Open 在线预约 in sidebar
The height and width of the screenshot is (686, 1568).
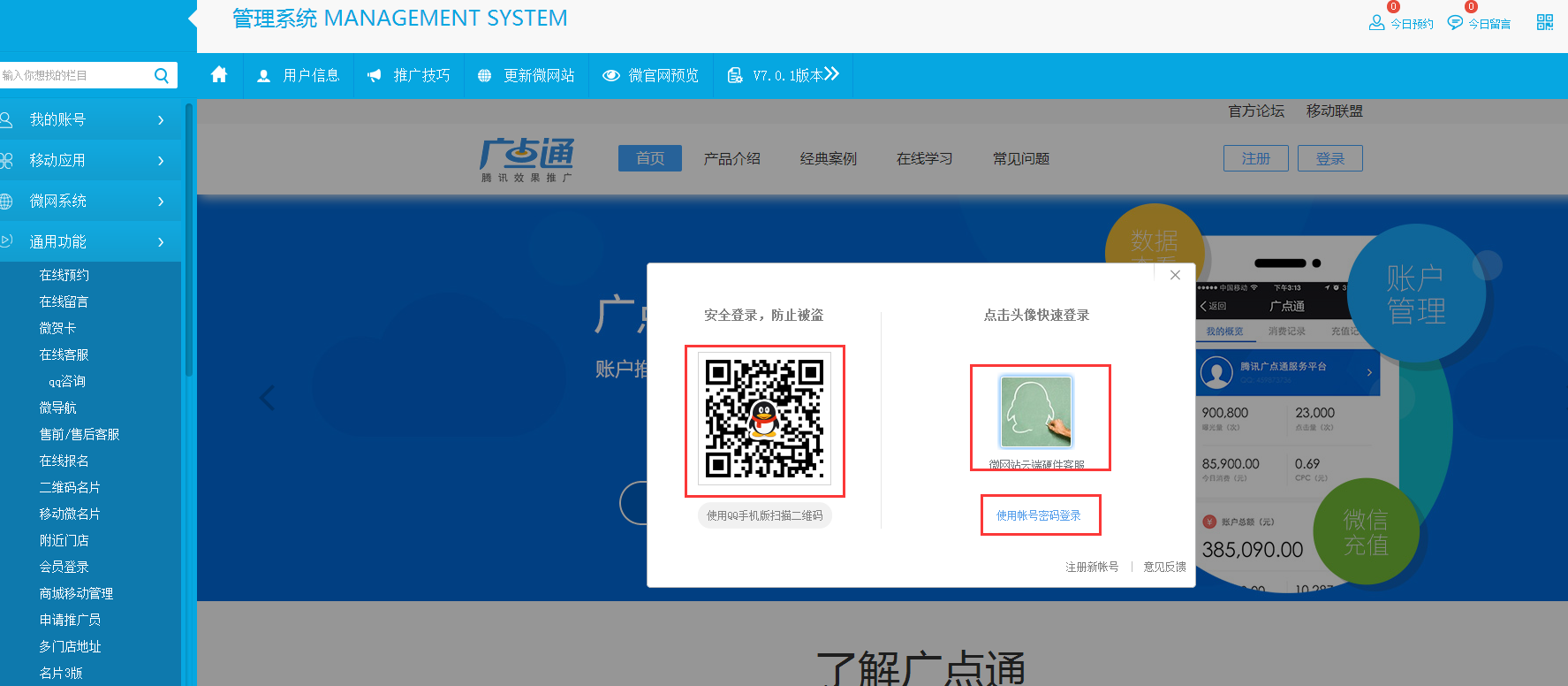tap(64, 275)
